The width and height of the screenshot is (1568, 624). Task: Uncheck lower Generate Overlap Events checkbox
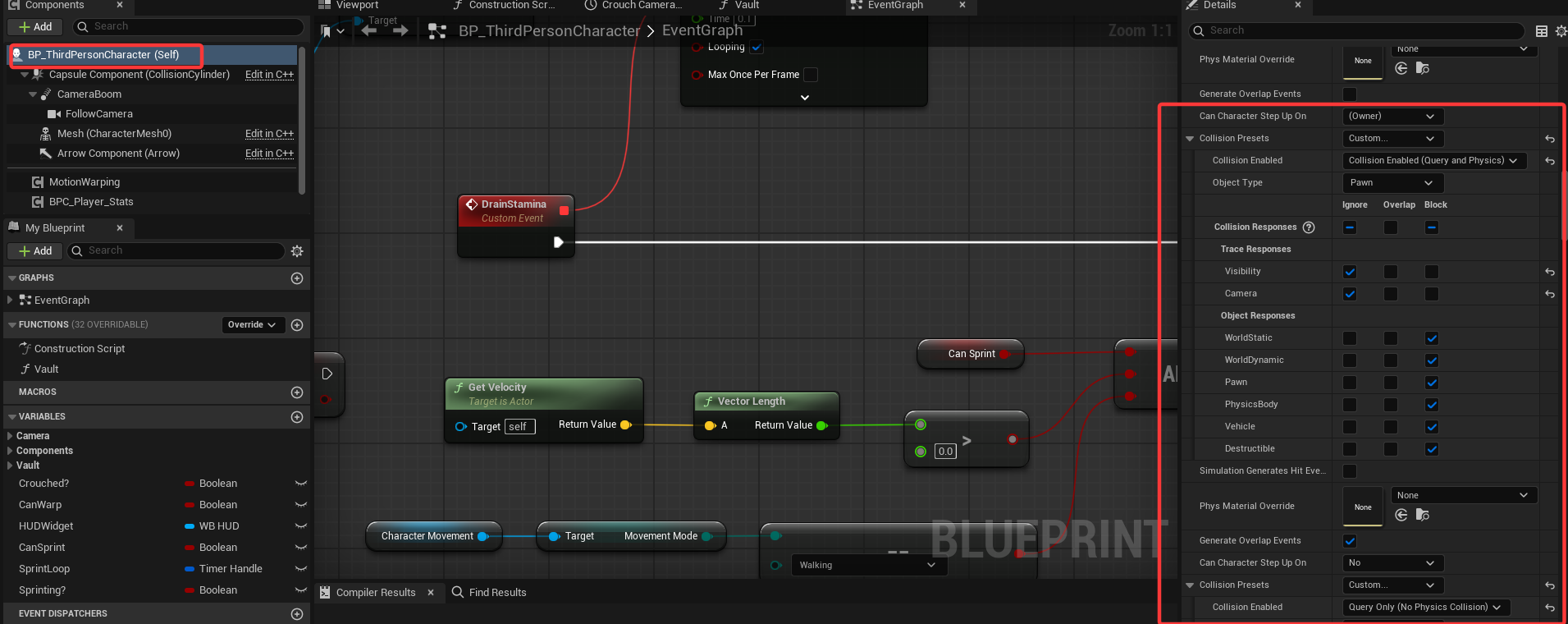[x=1350, y=541]
